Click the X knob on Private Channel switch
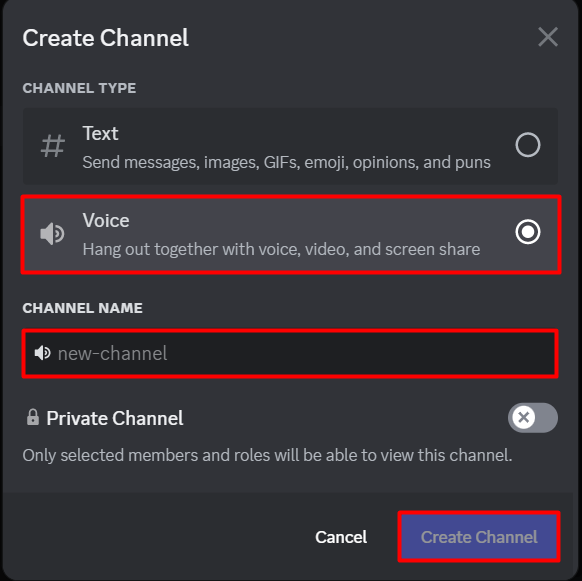The height and width of the screenshot is (581, 582). (x=523, y=418)
